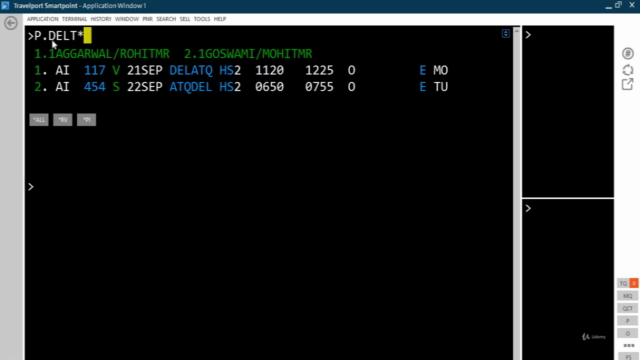
Task: Open the pop-out window icon in right sidebar
Action: pos(628,84)
